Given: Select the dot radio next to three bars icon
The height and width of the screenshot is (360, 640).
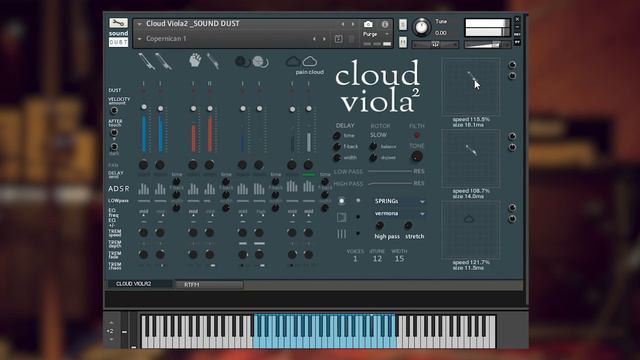Looking at the screenshot, I should point(358,233).
